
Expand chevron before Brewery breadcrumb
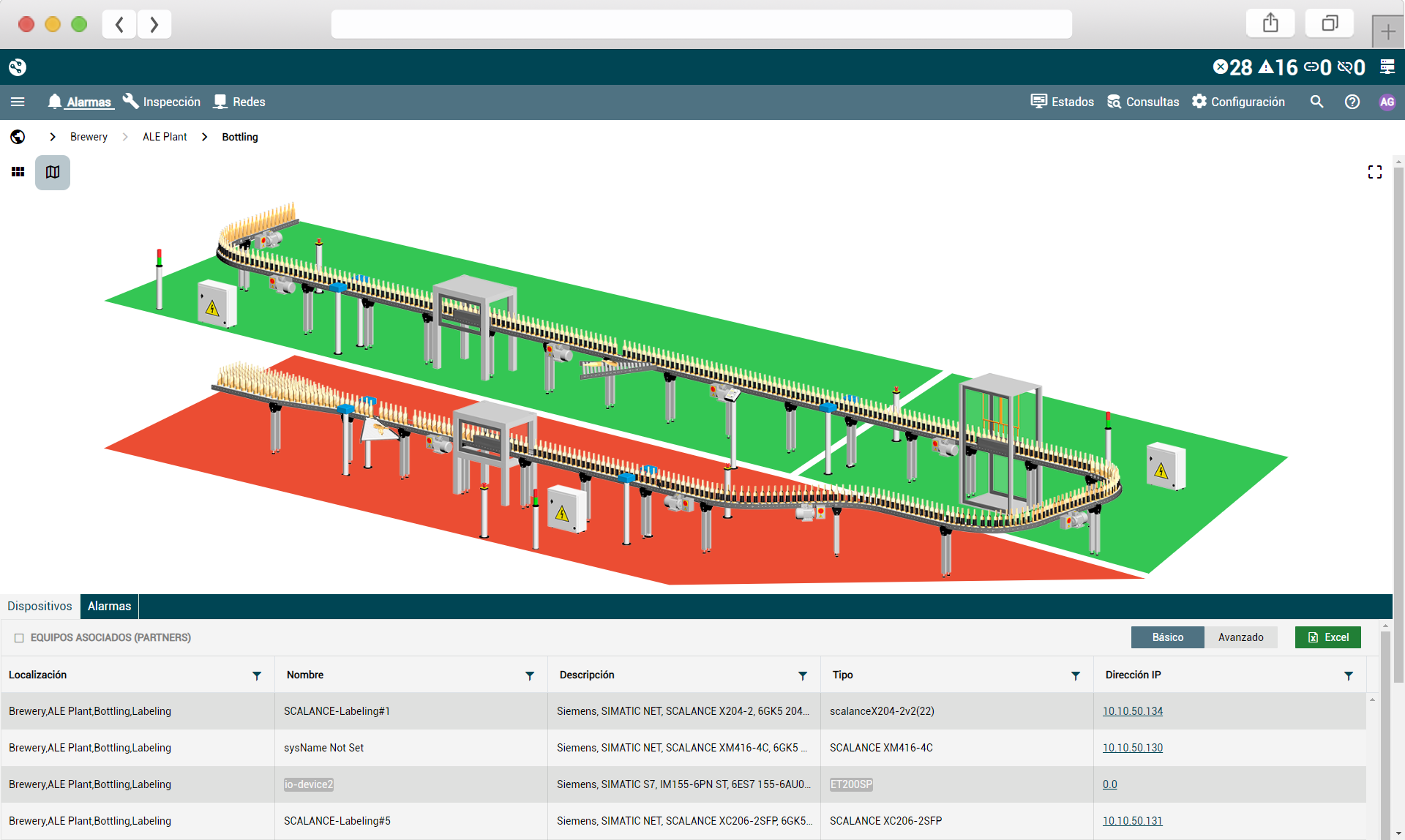click(53, 137)
